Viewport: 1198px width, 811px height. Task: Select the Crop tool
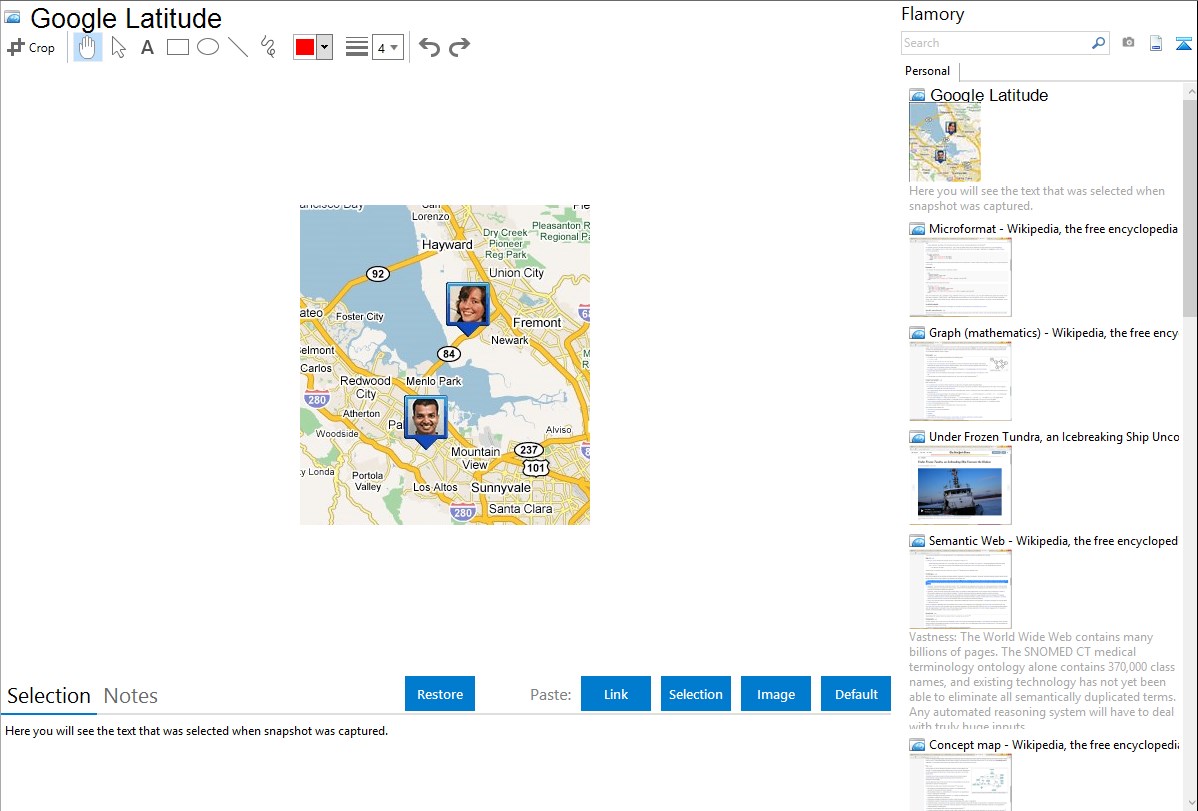[31, 47]
